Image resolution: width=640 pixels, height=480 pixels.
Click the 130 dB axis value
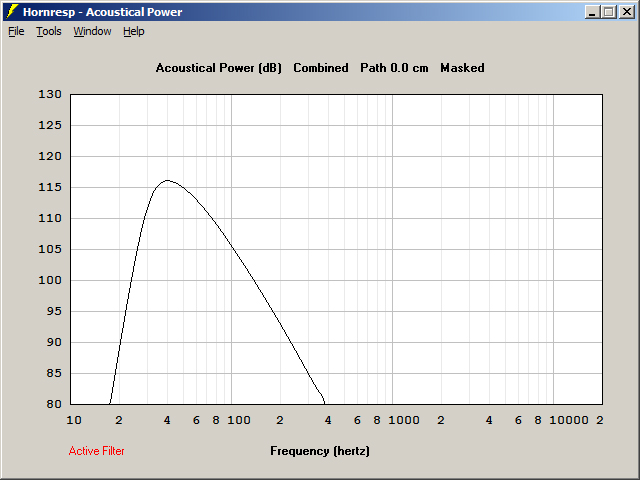50,94
